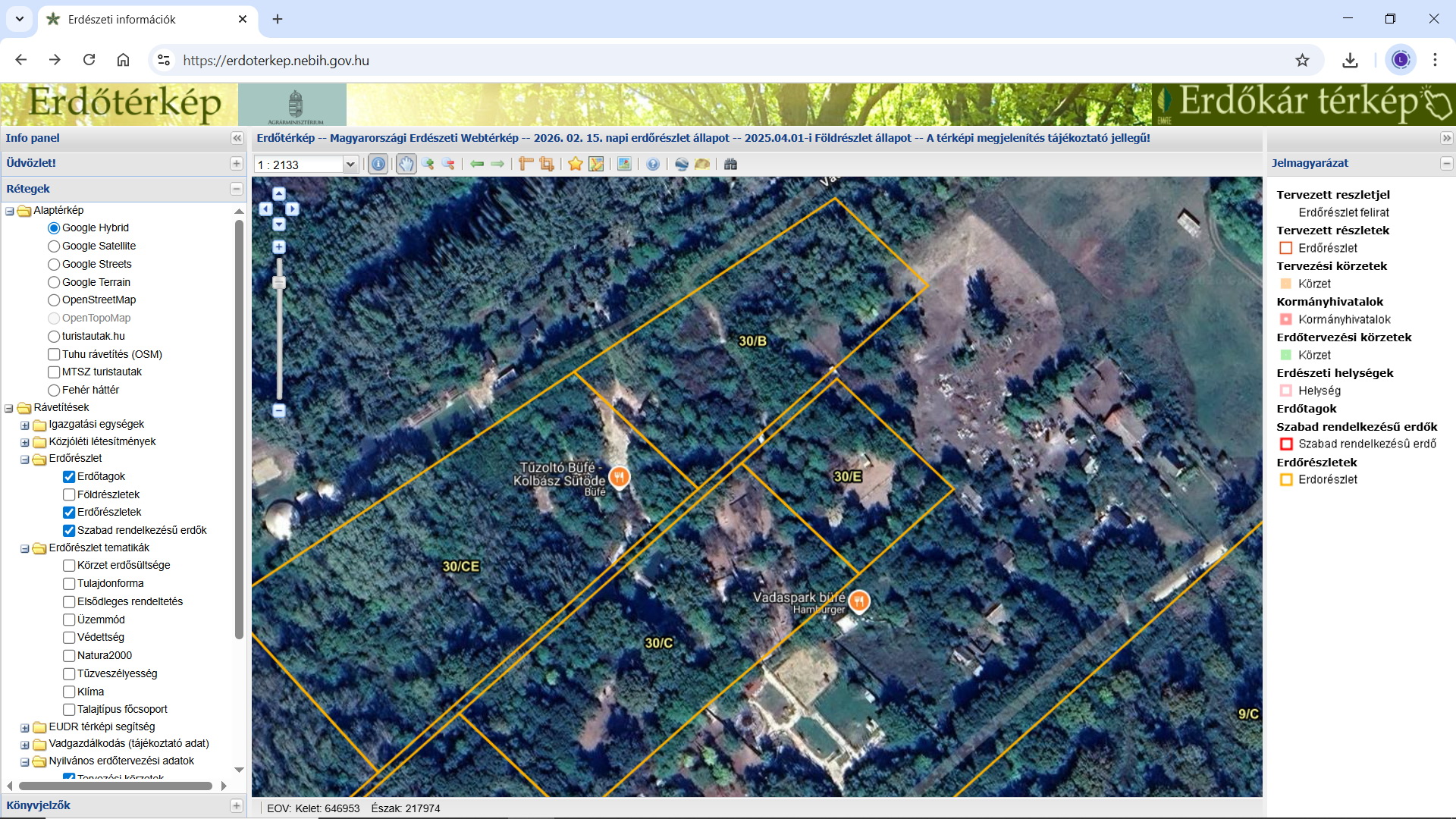Viewport: 1456px width, 819px height.
Task: Uncheck the Erdőtagok layer
Action: click(69, 476)
